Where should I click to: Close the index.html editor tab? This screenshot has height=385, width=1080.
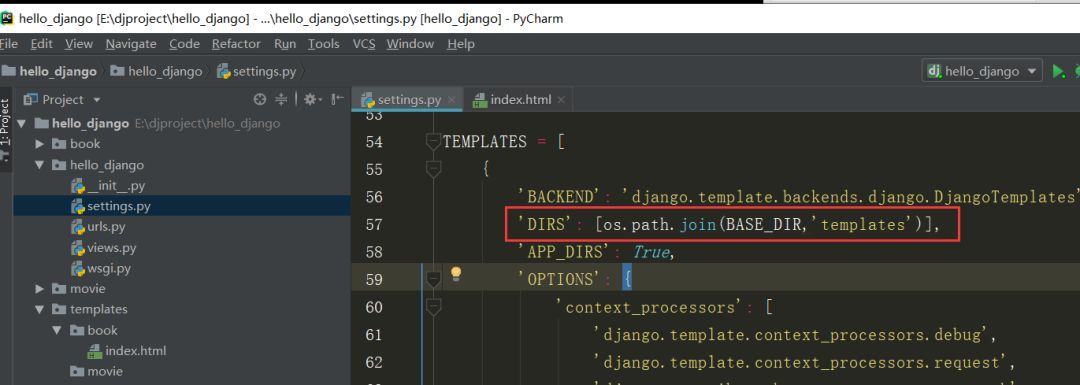point(561,100)
